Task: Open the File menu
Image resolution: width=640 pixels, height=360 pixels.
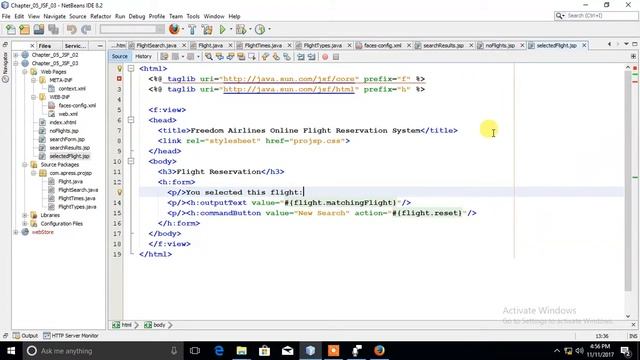Action: tap(6, 16)
